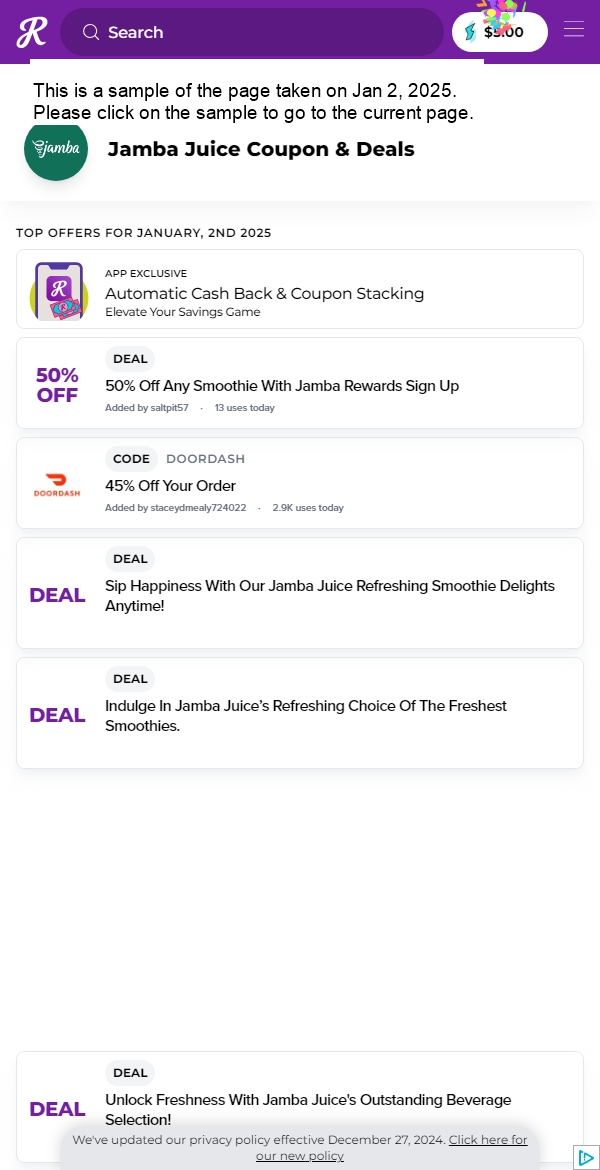The width and height of the screenshot is (600, 1170).
Task: Click the DoorDash logo
Action: pos(57,484)
